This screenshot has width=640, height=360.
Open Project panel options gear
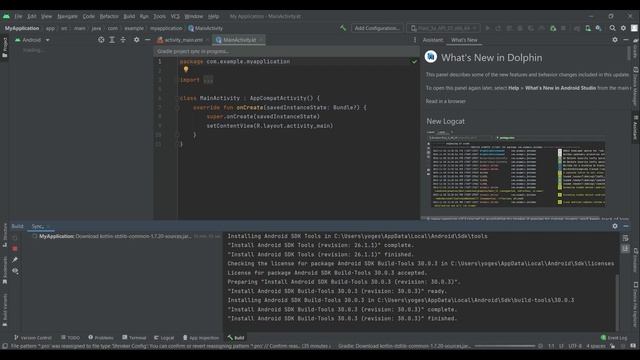tap(136, 40)
